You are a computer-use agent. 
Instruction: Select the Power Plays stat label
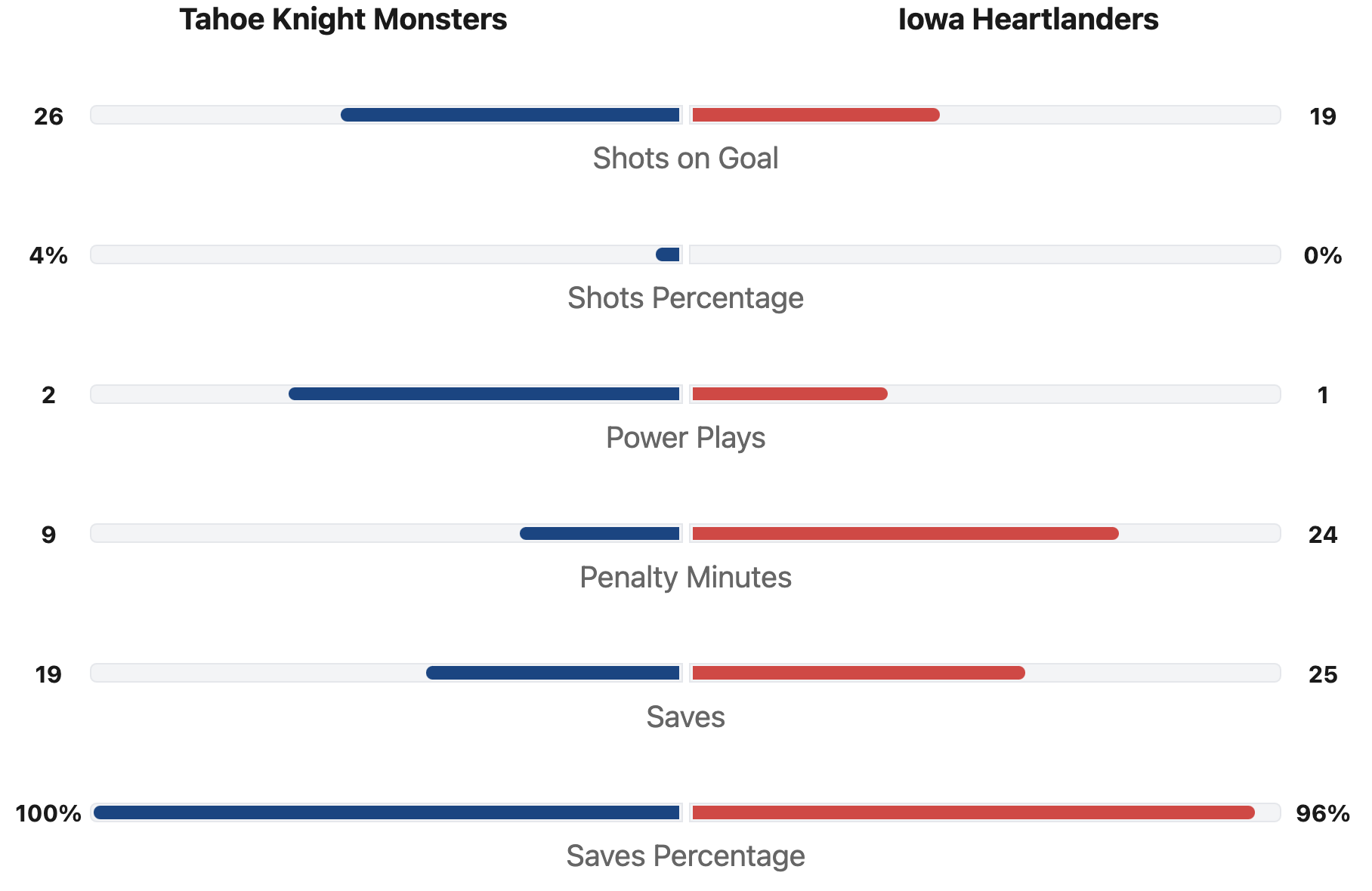[x=685, y=438]
